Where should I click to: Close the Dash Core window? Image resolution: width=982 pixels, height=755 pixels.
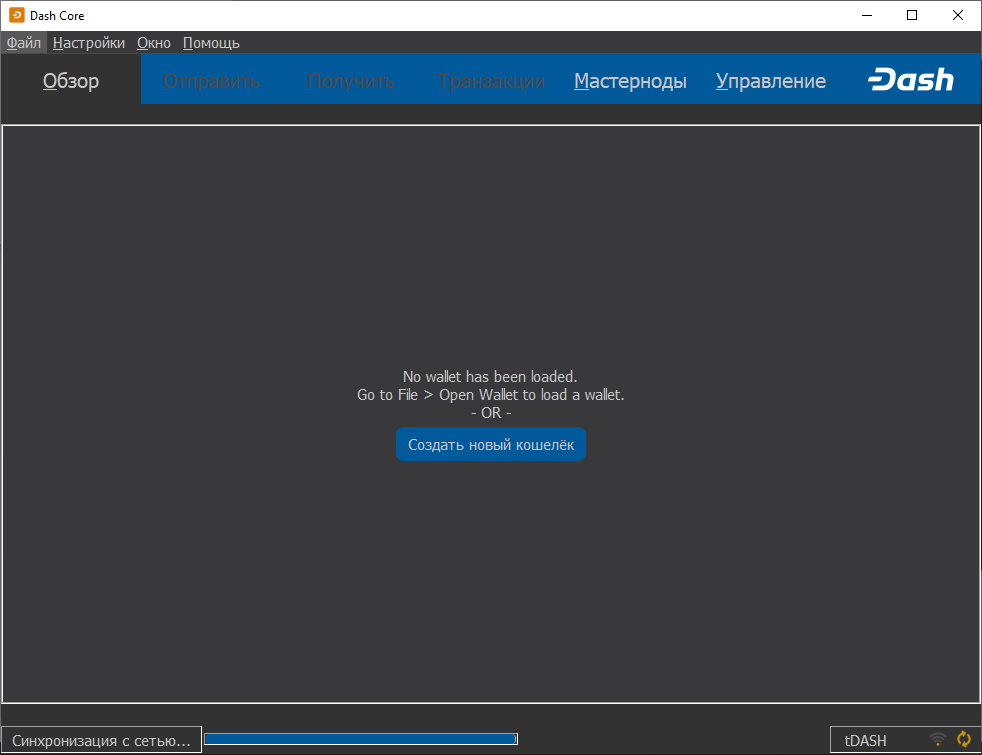click(958, 15)
